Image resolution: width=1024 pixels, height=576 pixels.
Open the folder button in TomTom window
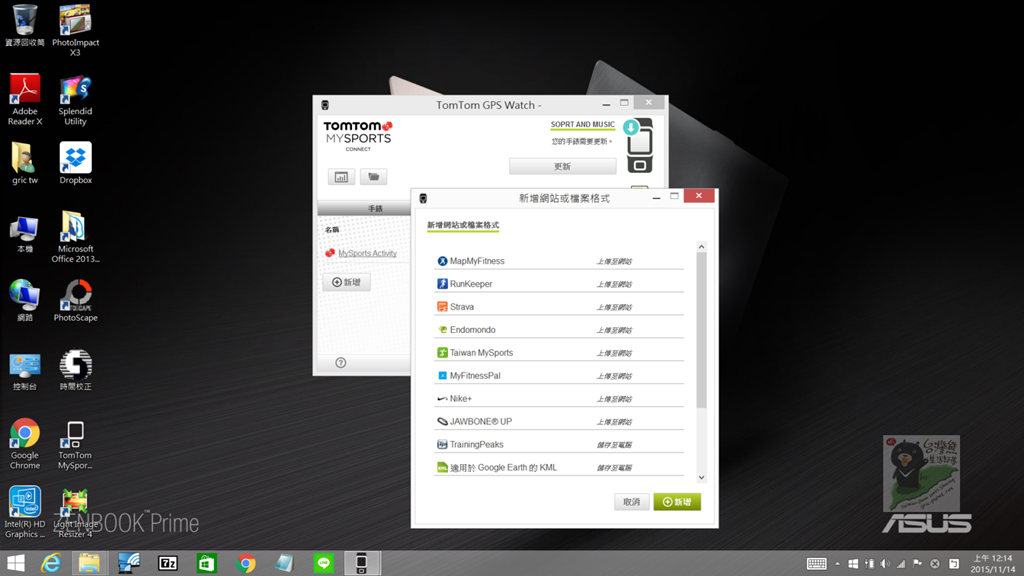[374, 177]
